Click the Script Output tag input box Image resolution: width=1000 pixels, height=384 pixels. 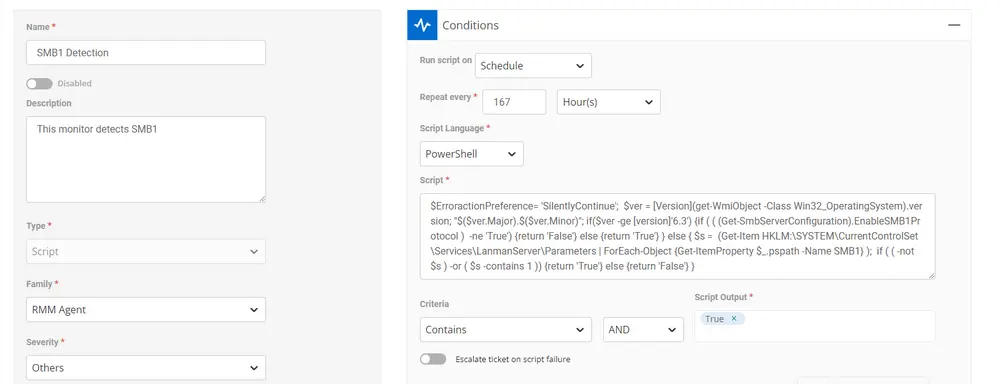815,326
